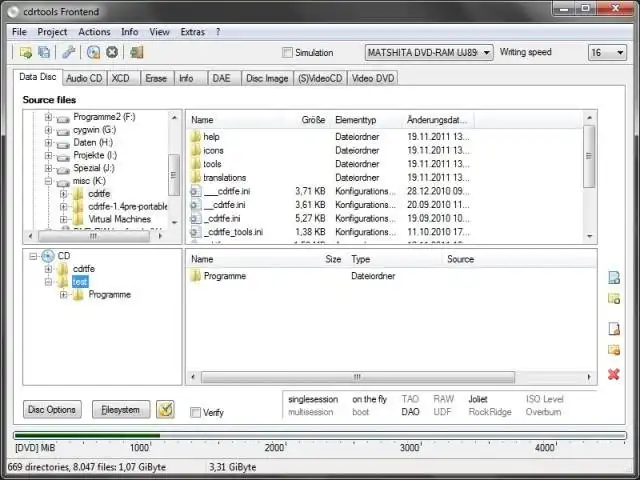Click the Disc Options button
The height and width of the screenshot is (480, 640).
pyautogui.click(x=52, y=409)
